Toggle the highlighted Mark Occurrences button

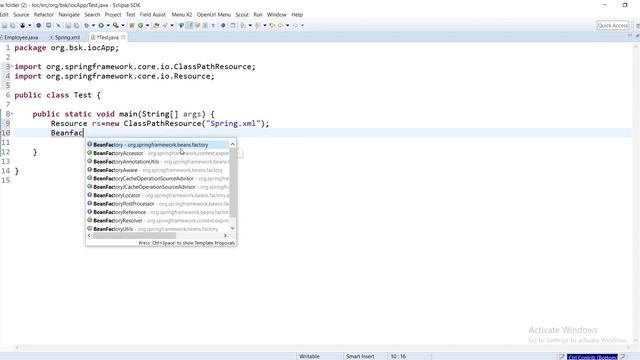(189, 25)
